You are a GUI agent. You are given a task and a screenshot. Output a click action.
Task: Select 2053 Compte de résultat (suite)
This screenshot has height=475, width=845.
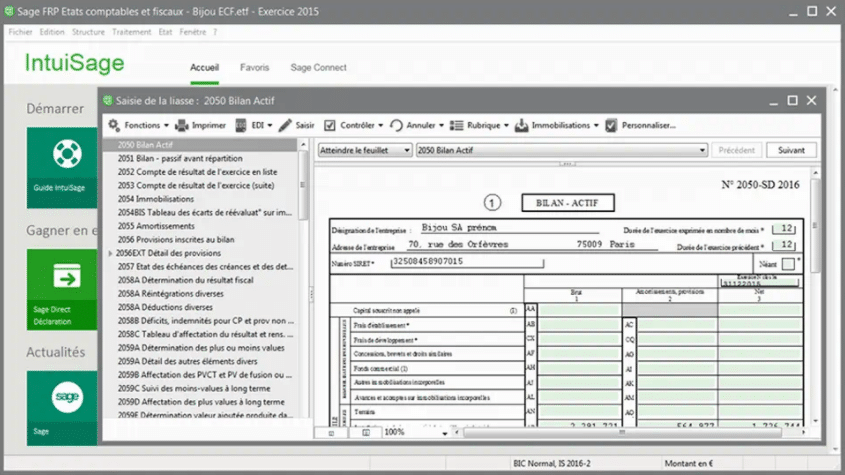tap(196, 185)
